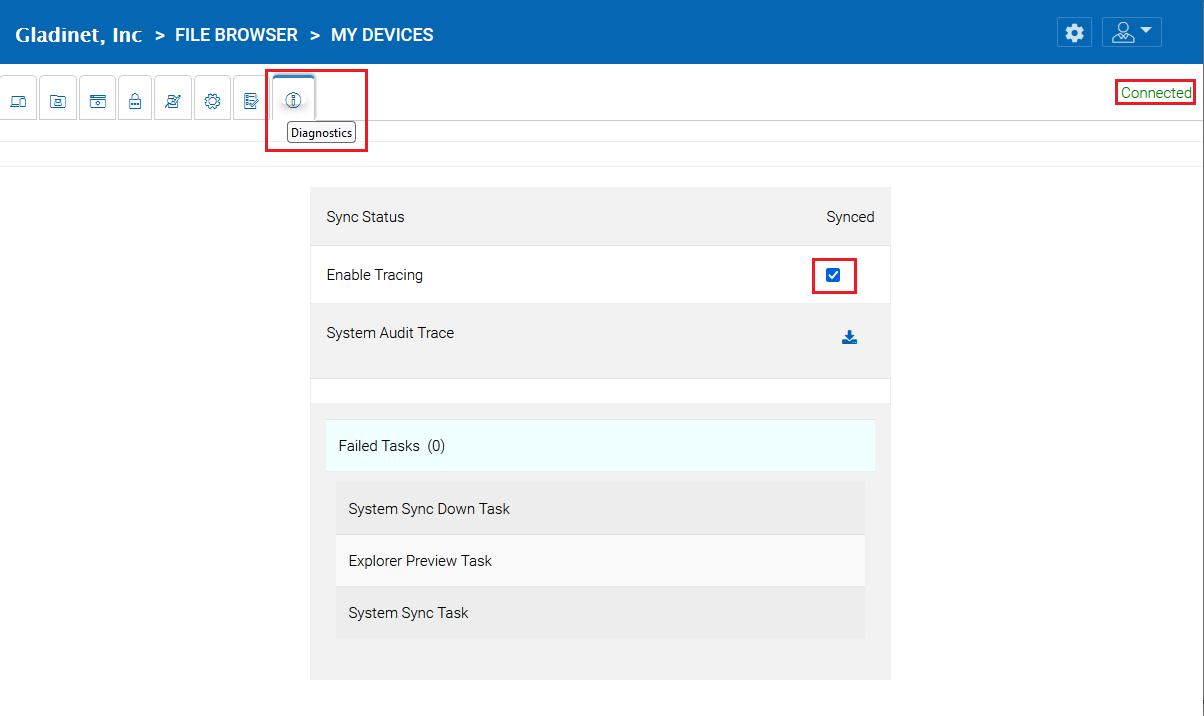The image size is (1204, 716).
Task: Click the Connected status label
Action: point(1155,92)
